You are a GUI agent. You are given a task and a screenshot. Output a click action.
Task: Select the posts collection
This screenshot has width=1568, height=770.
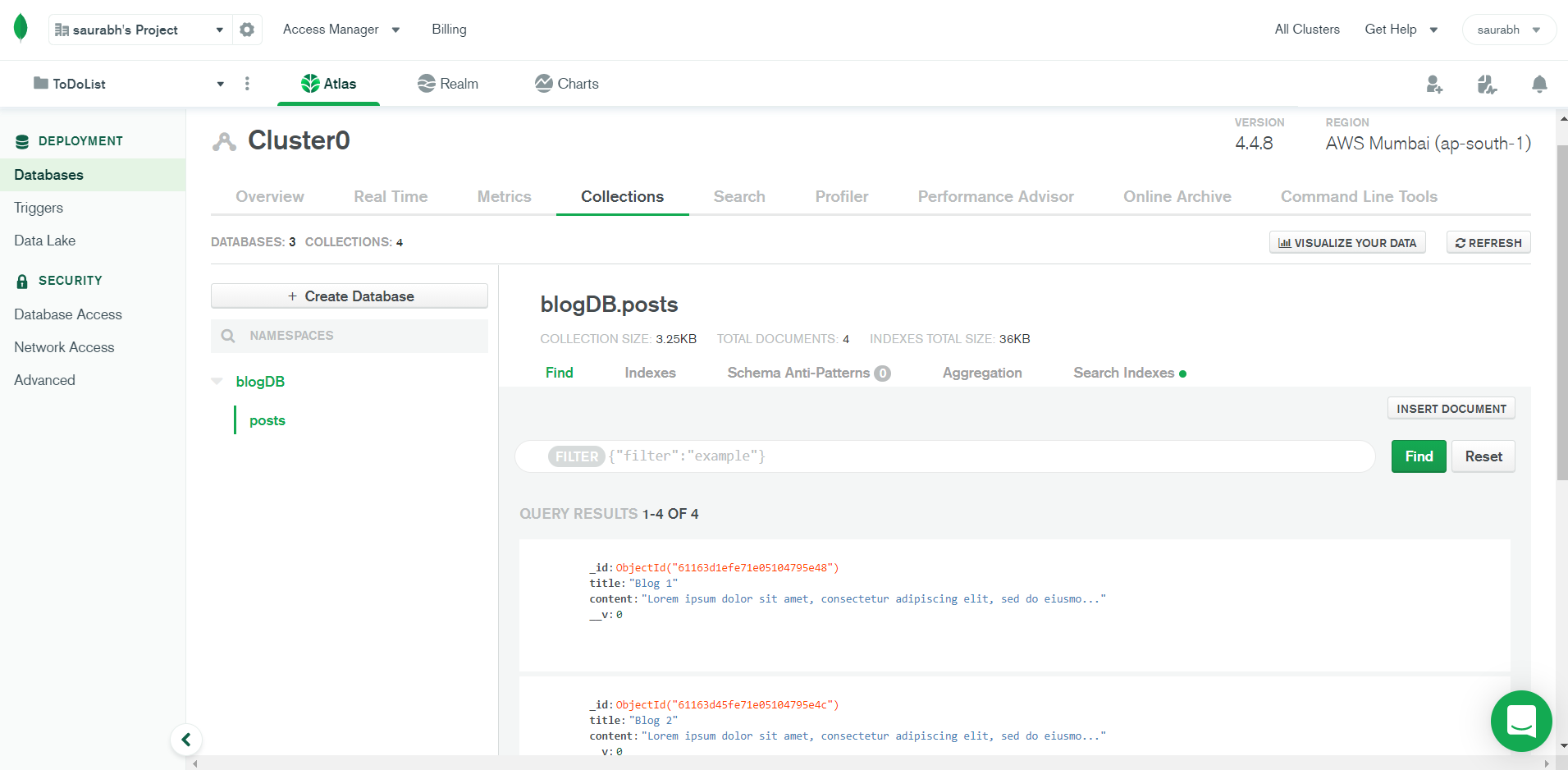[267, 420]
